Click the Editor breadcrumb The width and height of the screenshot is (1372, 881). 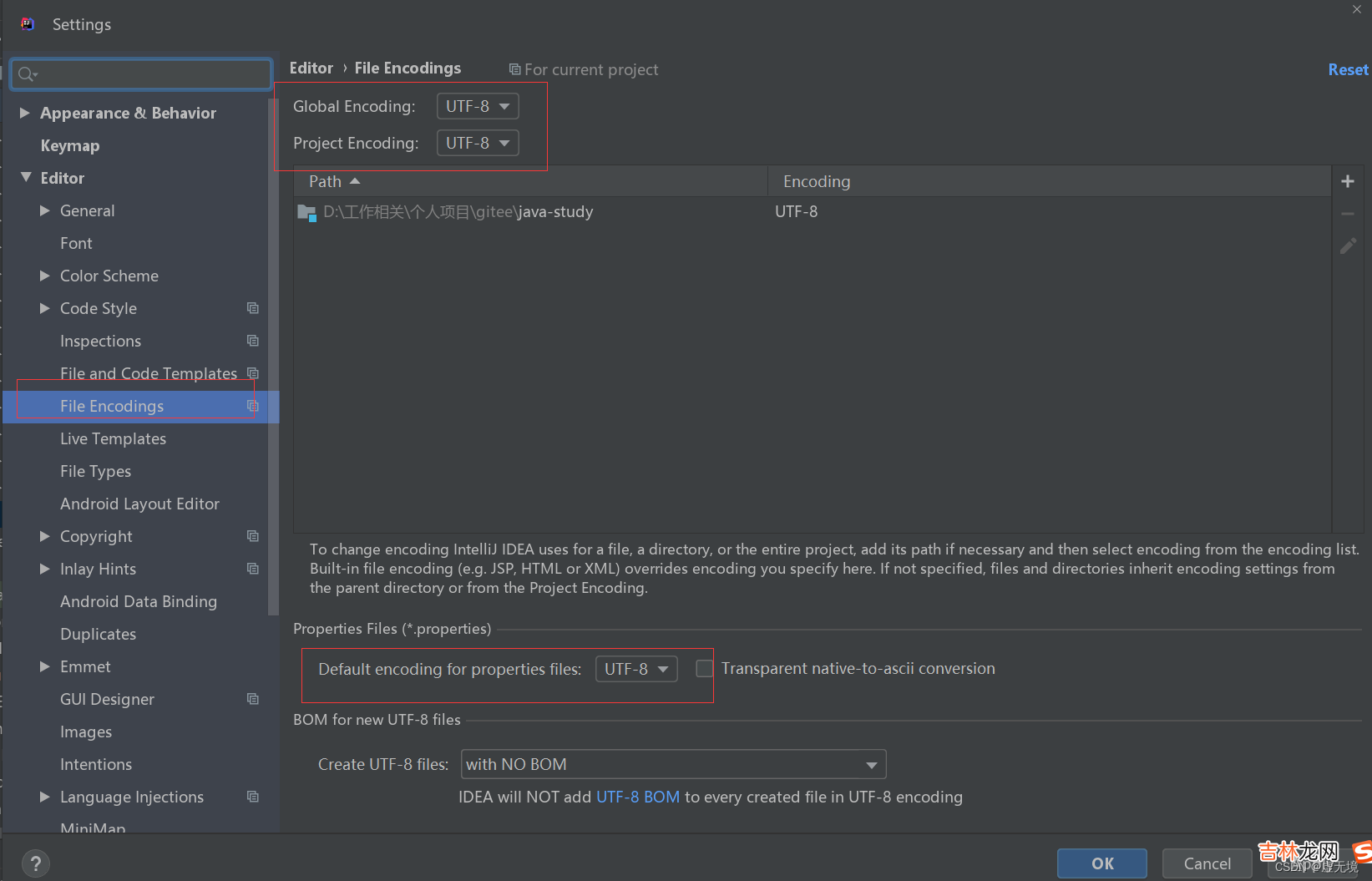311,68
